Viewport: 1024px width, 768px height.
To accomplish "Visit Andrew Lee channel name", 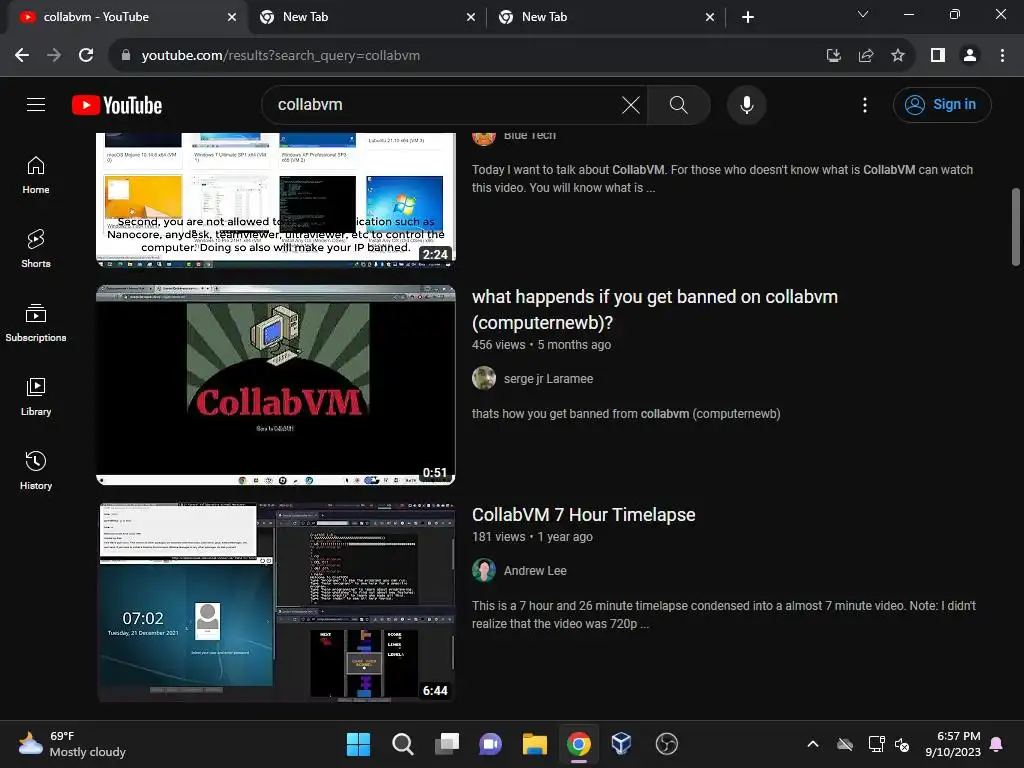I will click(x=535, y=571).
